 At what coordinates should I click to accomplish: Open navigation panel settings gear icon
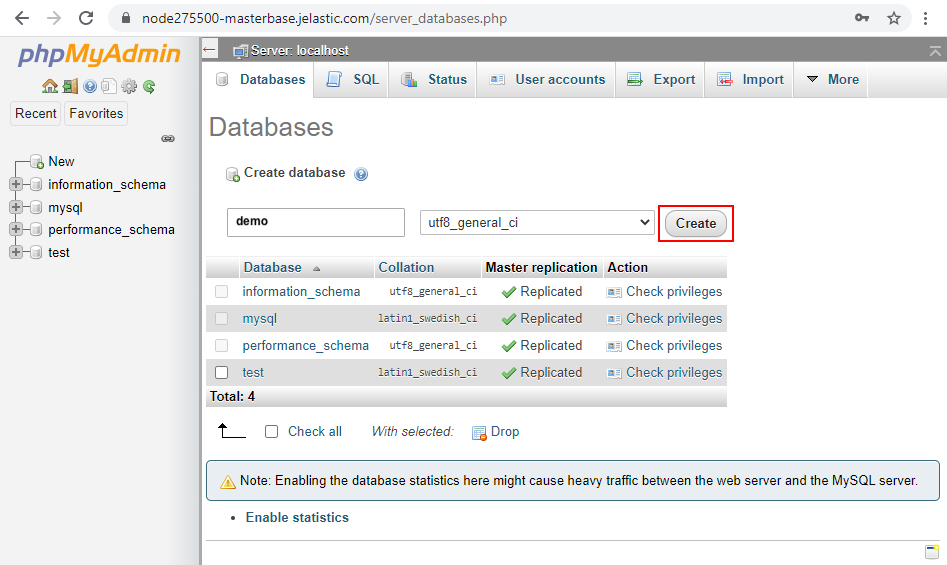(129, 86)
